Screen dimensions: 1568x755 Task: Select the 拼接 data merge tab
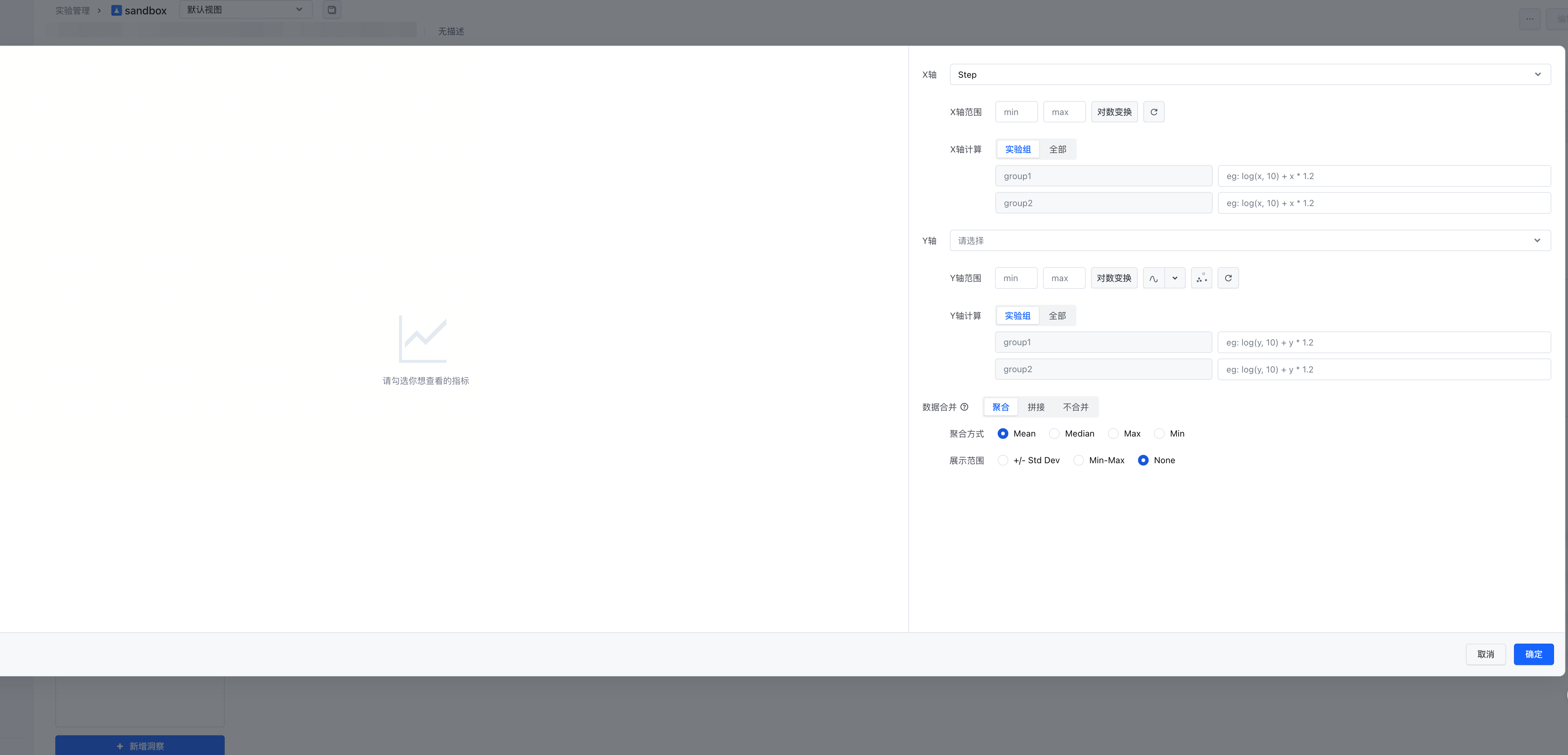1036,407
